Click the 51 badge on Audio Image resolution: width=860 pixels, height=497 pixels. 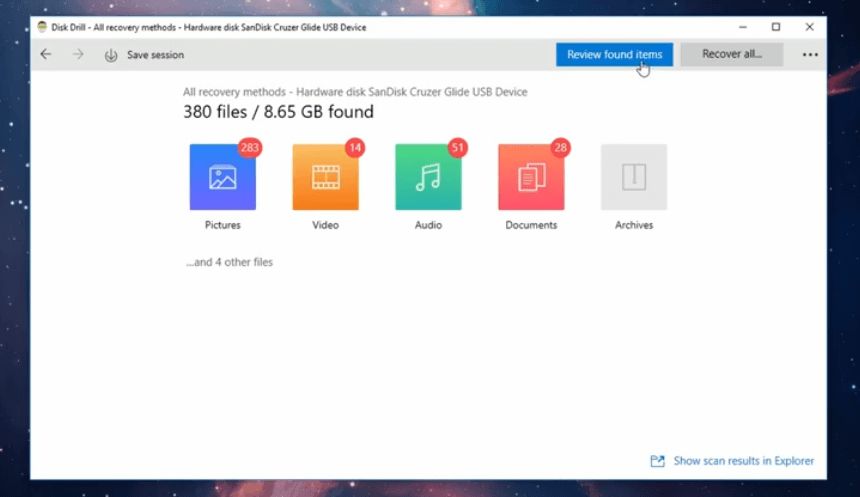[457, 148]
